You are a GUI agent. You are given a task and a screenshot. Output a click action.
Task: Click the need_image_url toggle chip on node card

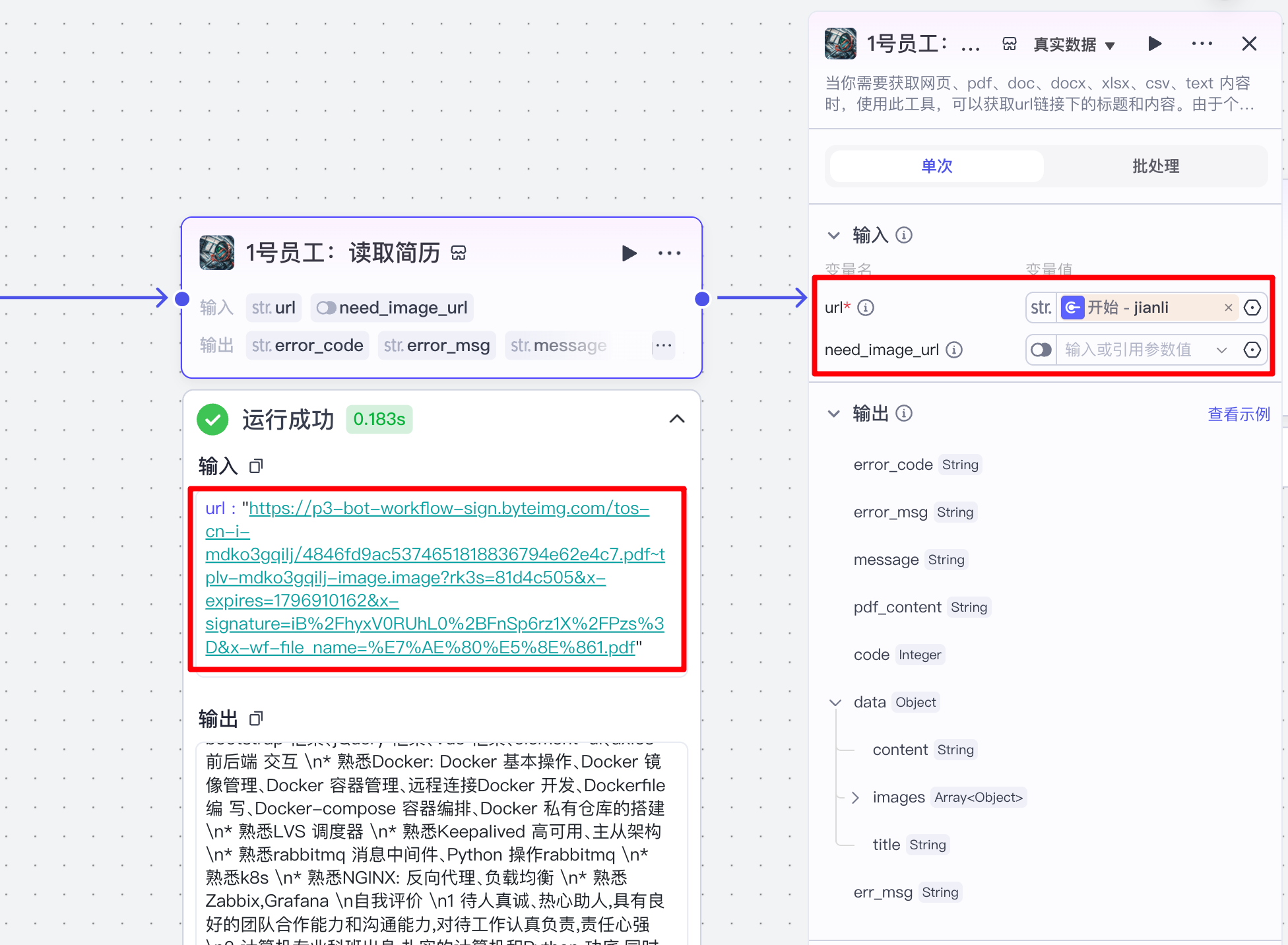pos(392,308)
